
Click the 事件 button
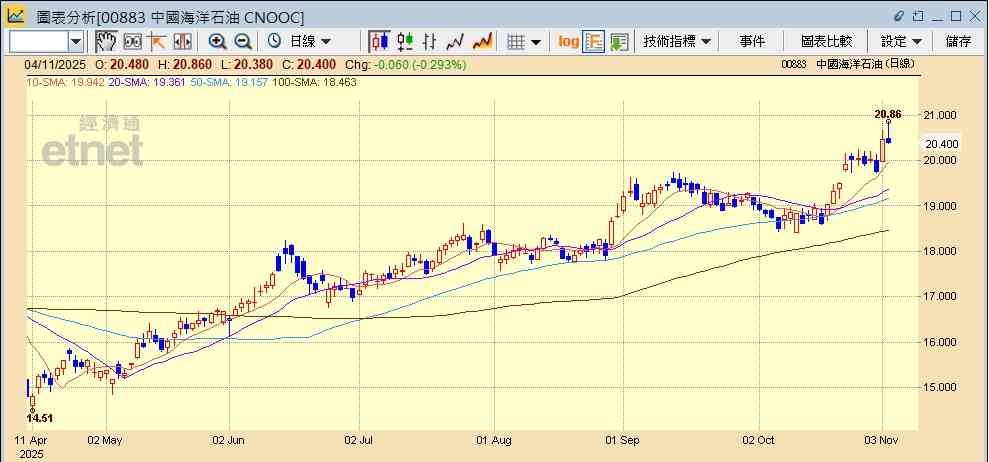click(x=752, y=41)
